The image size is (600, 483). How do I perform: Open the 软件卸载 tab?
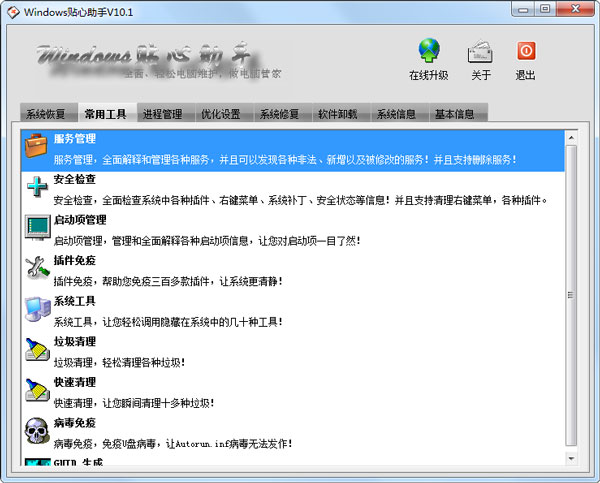[341, 113]
